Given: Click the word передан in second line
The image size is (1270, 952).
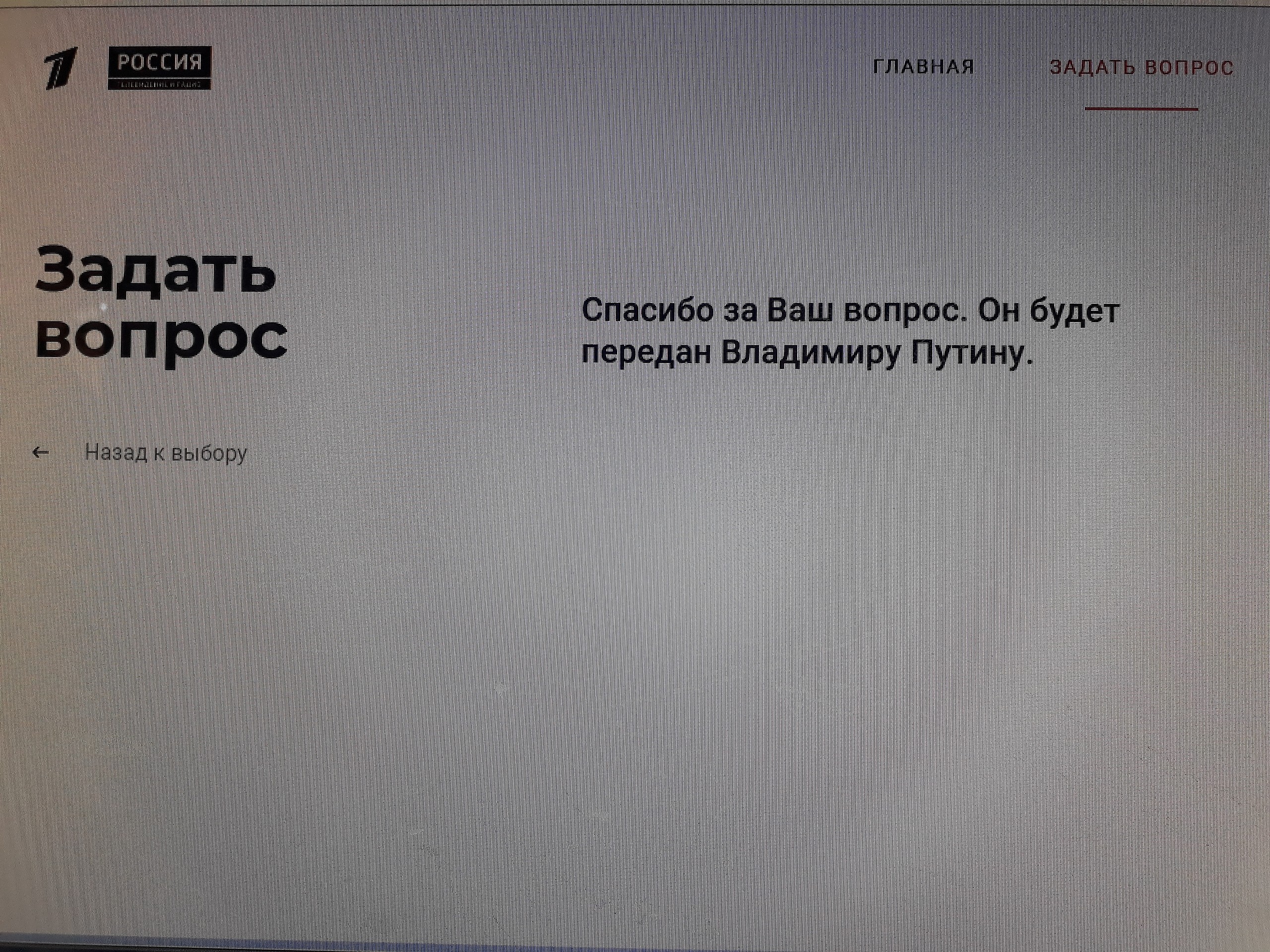Looking at the screenshot, I should 646,354.
